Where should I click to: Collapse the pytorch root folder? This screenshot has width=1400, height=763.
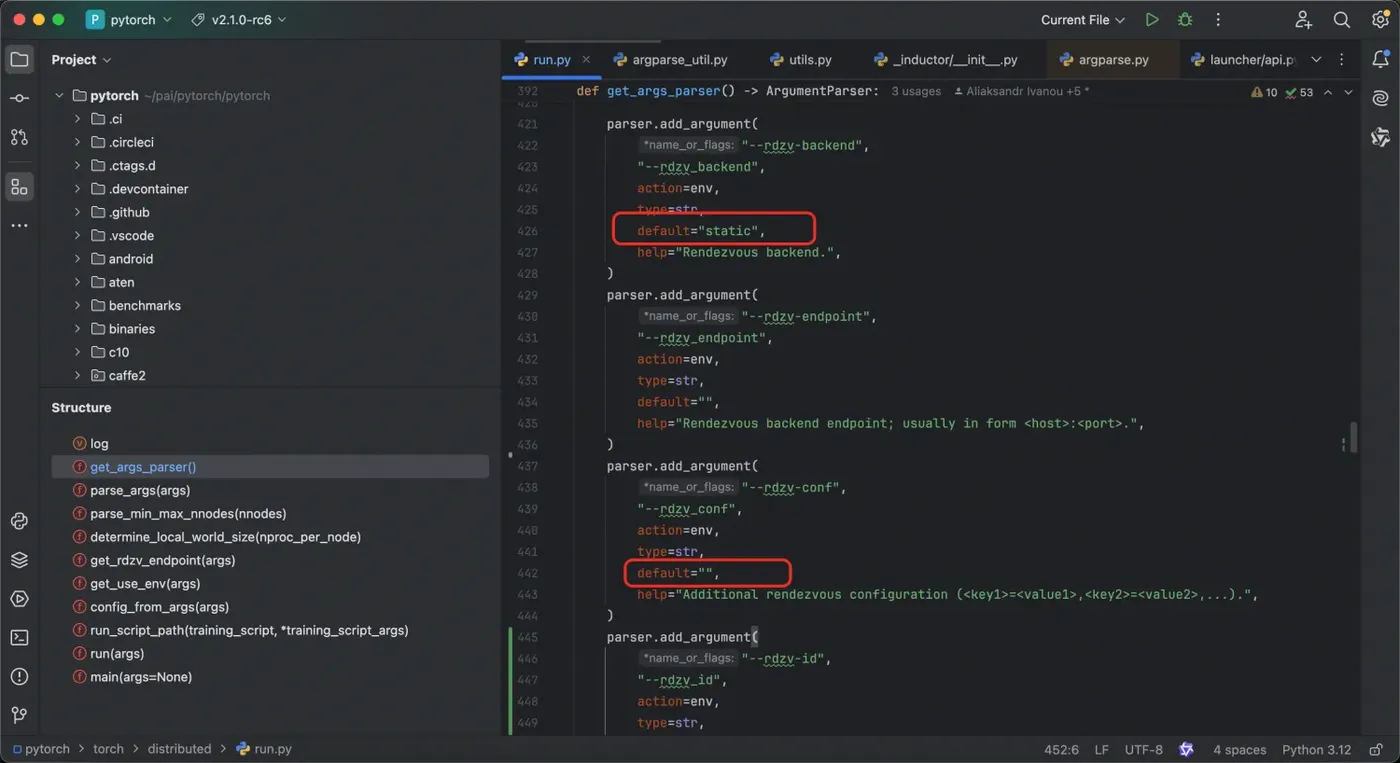59,96
